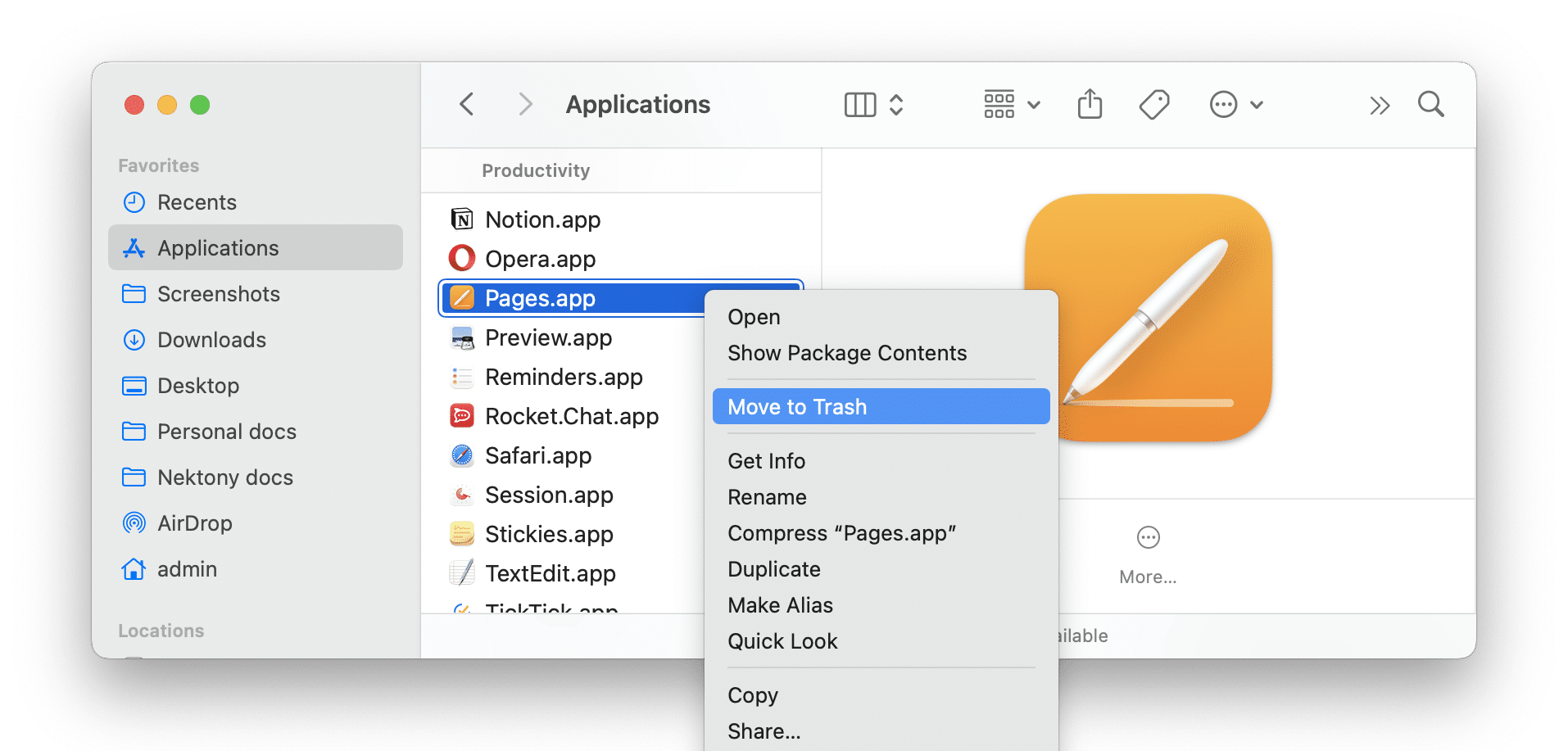Click the AirDrop radar icon
Image resolution: width=1568 pixels, height=751 pixels.
[134, 523]
